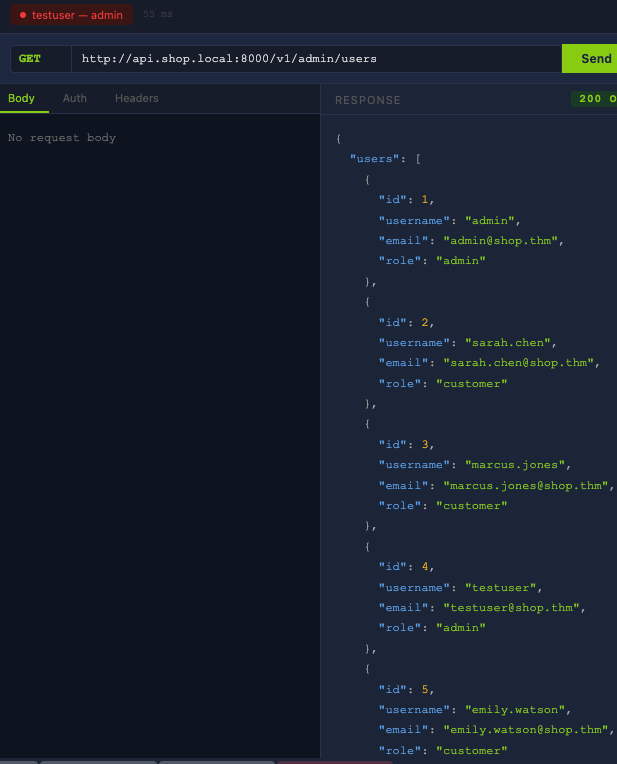The image size is (617, 764).
Task: Click the "admin" role value for testuser
Action: click(461, 628)
